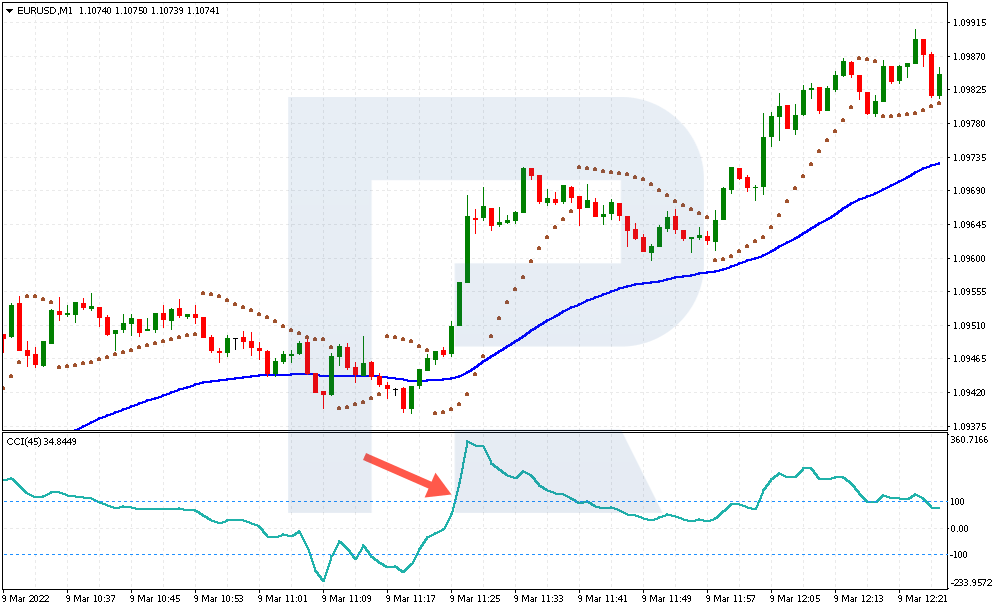Click the dropdown triangle beside EURUSD,M1
The height and width of the screenshot is (610, 993).
click(x=9, y=11)
